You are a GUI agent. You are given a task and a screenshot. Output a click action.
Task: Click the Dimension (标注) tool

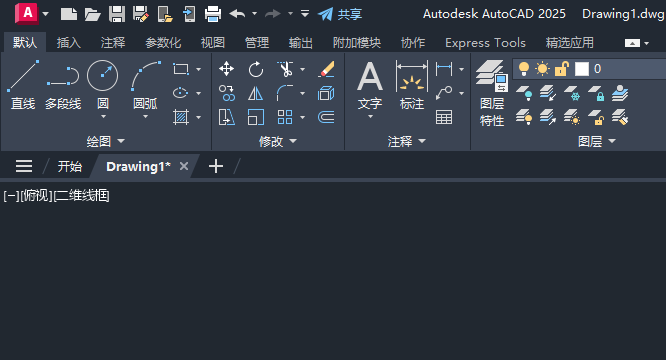click(x=412, y=85)
